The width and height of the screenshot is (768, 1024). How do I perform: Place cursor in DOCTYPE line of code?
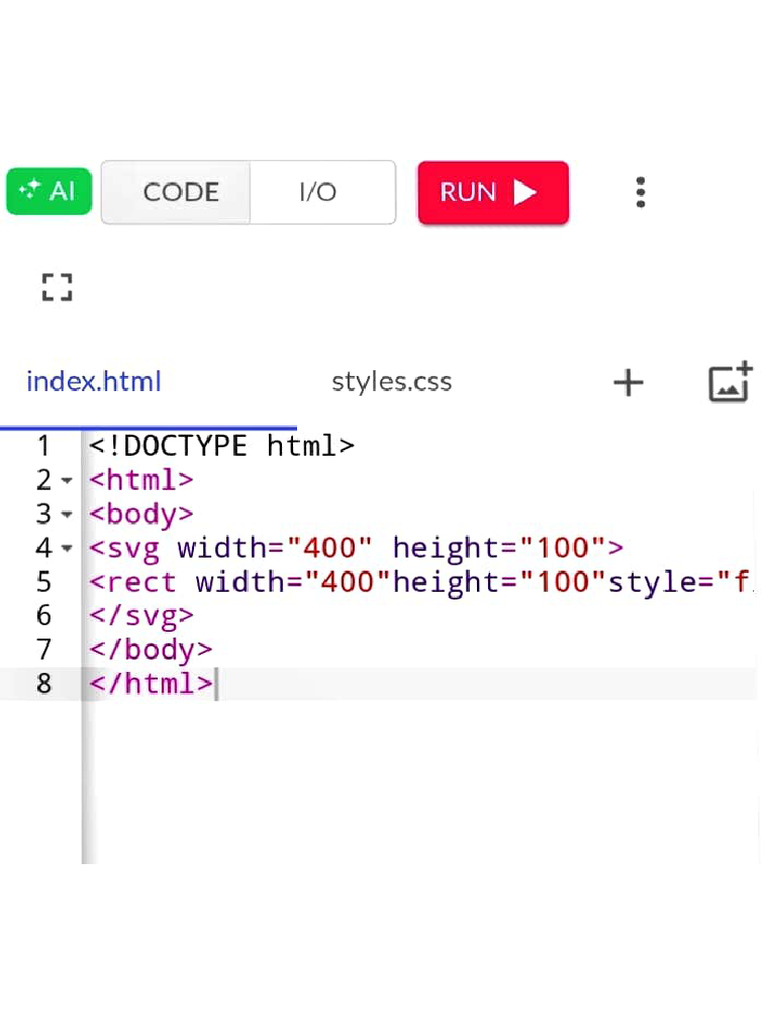click(x=221, y=446)
